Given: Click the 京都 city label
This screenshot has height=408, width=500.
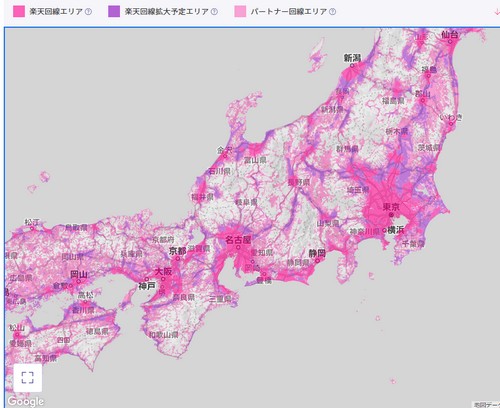Looking at the screenshot, I should point(177,251).
